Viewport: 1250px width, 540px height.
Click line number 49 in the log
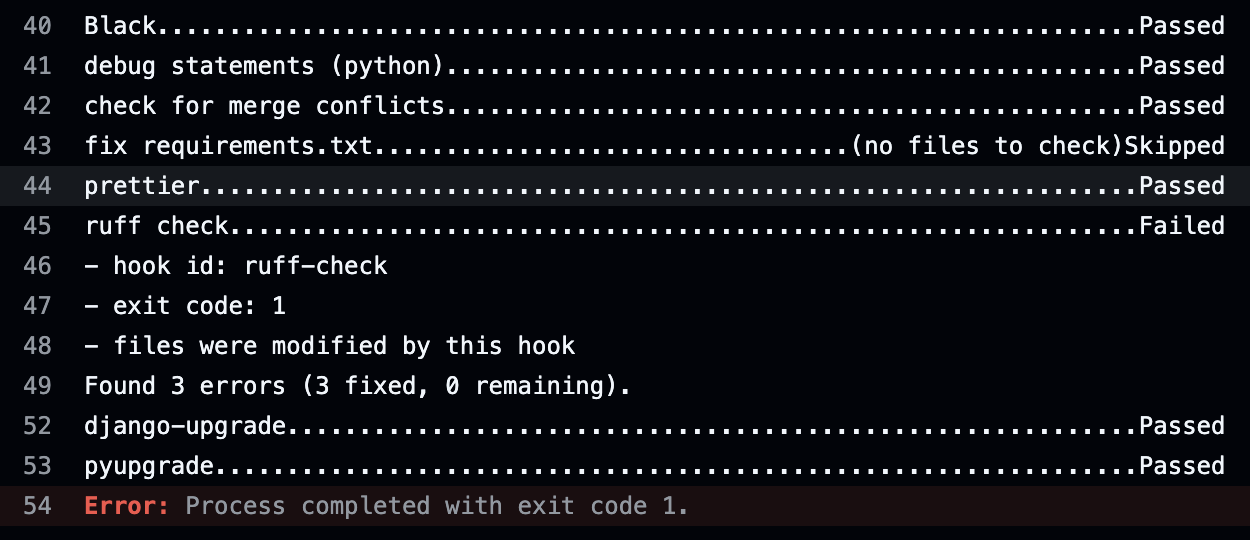[x=37, y=386]
